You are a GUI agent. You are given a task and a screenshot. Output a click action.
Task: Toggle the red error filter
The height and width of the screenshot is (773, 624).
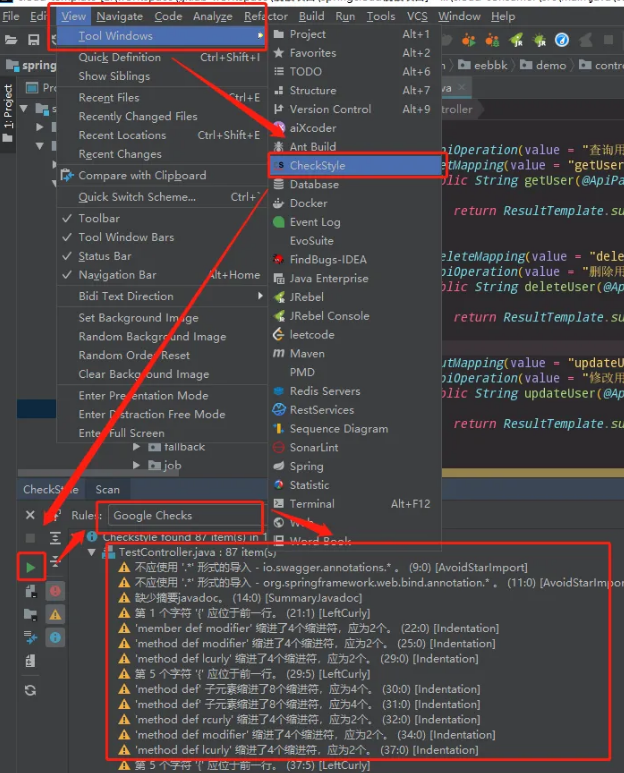55,591
